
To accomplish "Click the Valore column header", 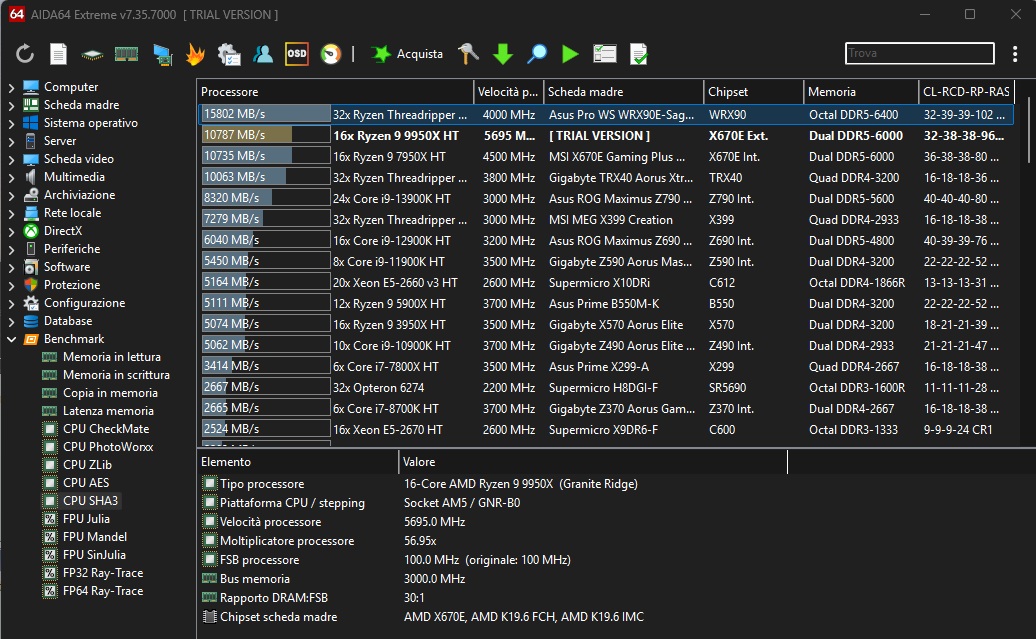I will pyautogui.click(x=593, y=462).
